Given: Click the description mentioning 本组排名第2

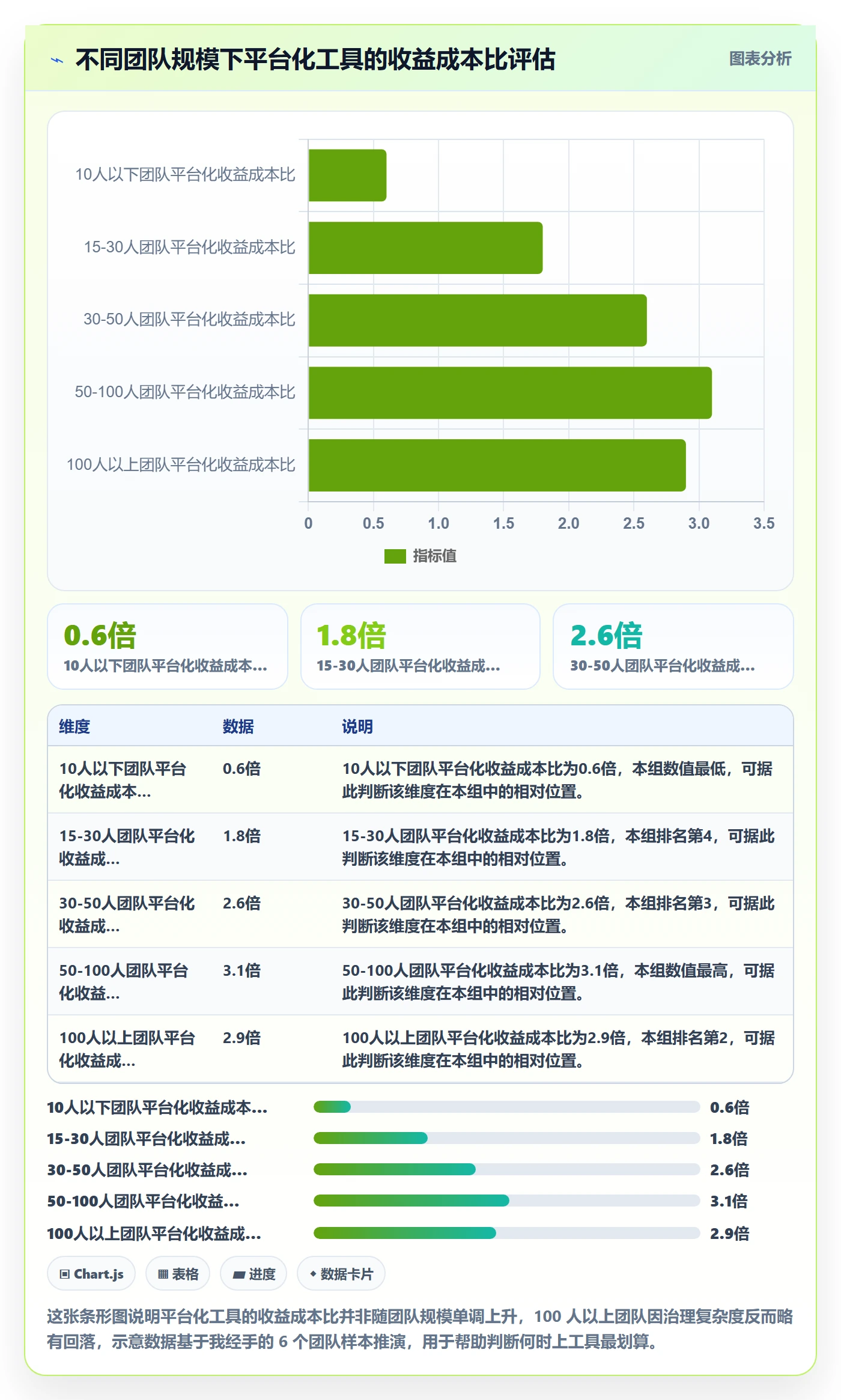Looking at the screenshot, I should [x=558, y=1049].
